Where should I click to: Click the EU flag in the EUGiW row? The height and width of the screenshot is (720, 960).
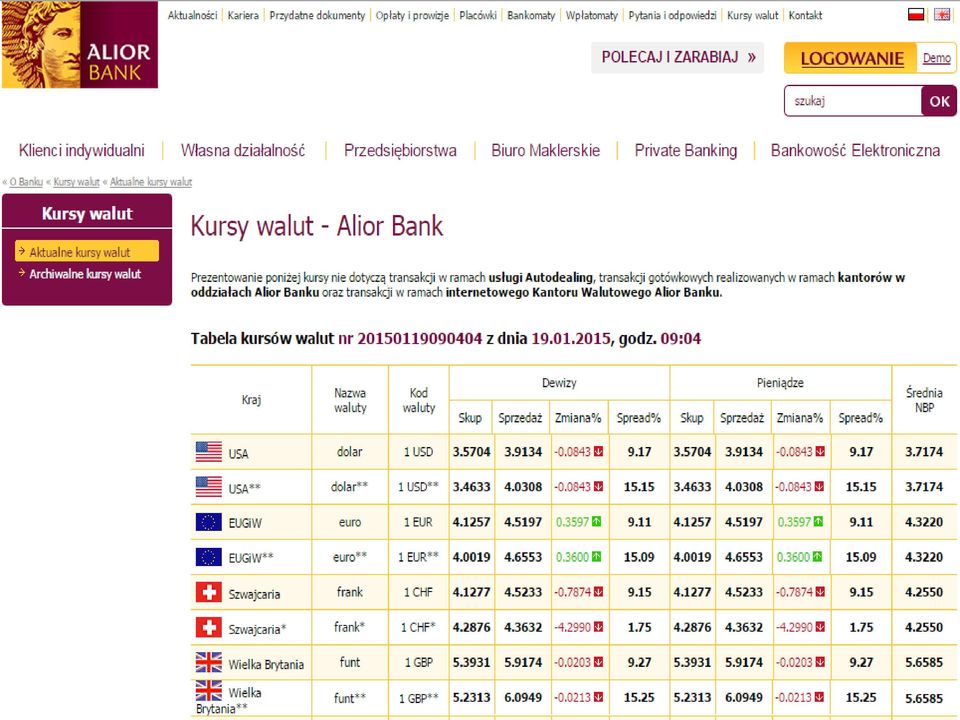click(209, 522)
